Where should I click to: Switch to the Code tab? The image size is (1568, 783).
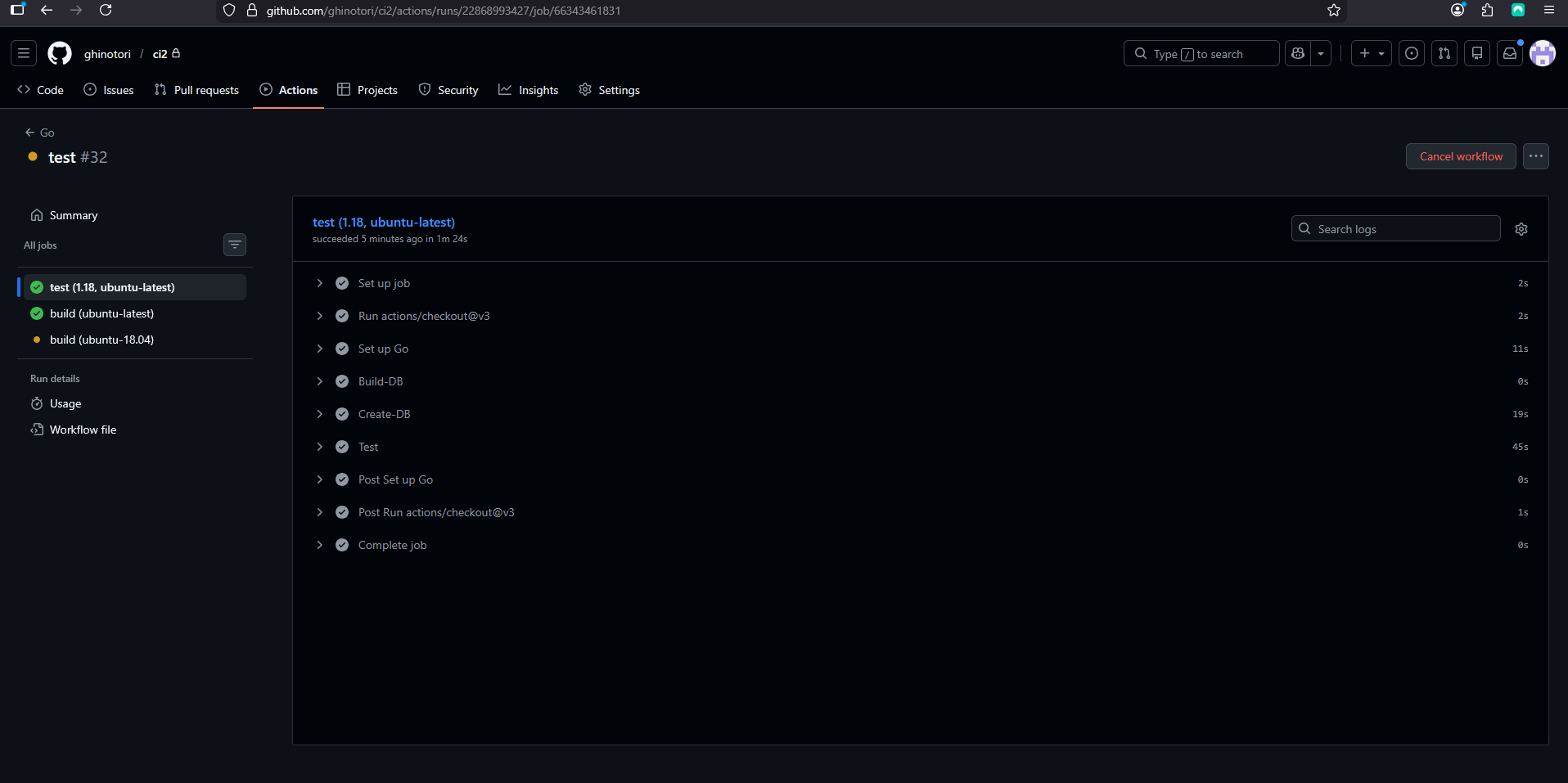(40, 90)
